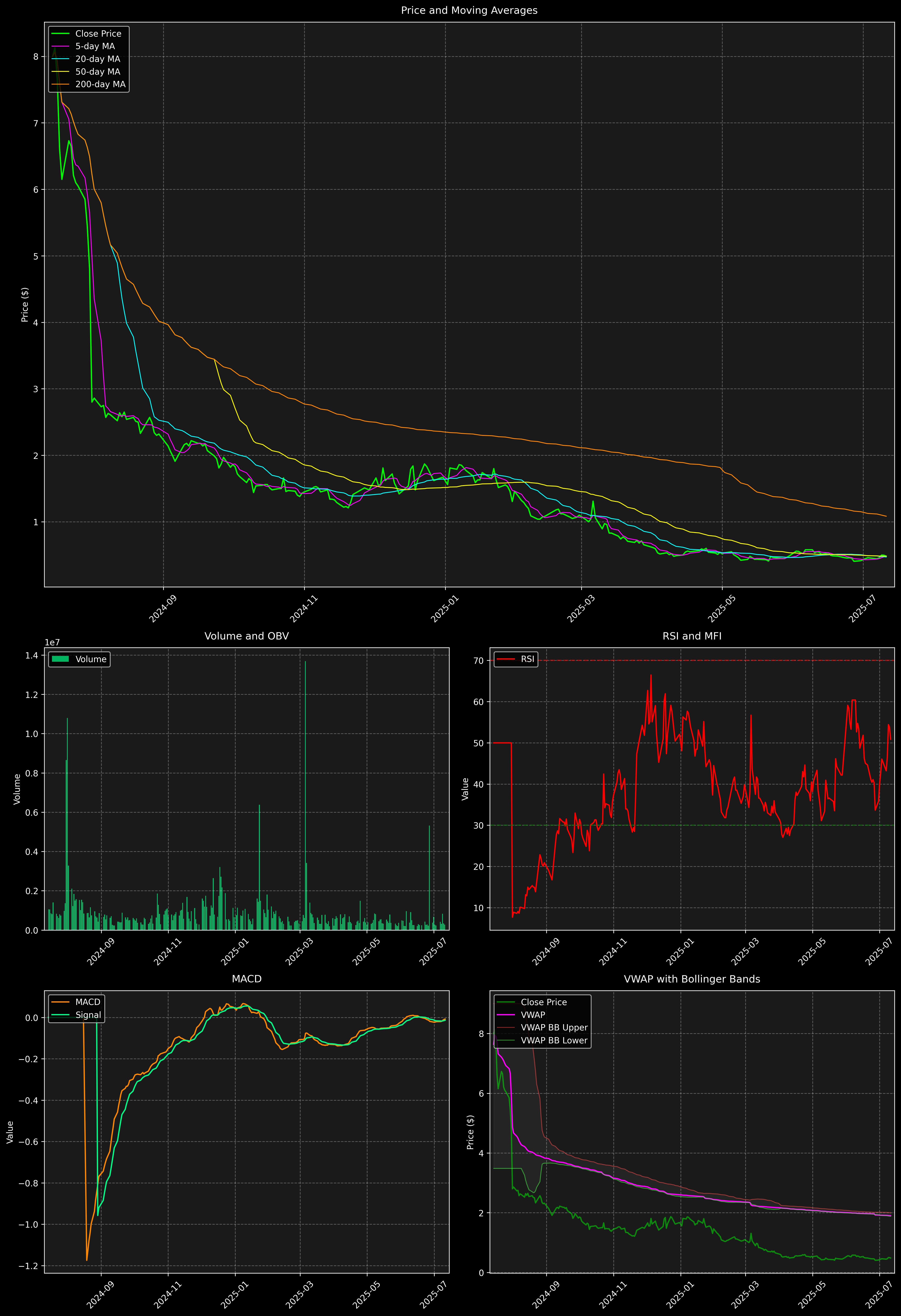Click the vertical 'Volume' y-axis label
The height and width of the screenshot is (1316, 901).
click(17, 789)
